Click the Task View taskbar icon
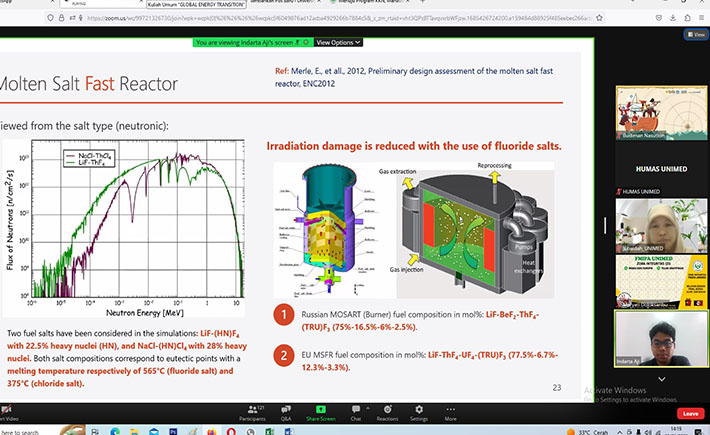The width and height of the screenshot is (710, 435). point(95,431)
